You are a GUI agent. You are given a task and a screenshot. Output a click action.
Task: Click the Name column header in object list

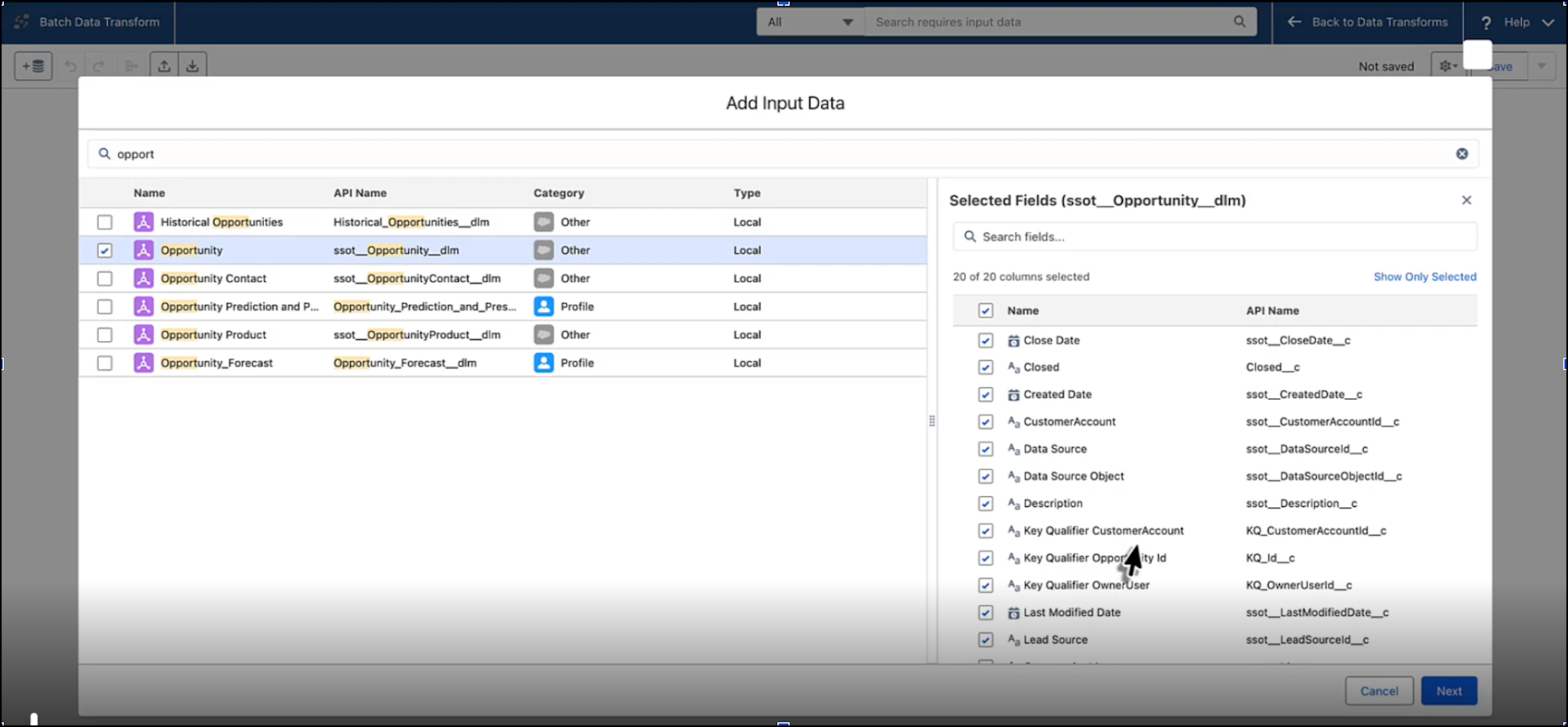149,193
